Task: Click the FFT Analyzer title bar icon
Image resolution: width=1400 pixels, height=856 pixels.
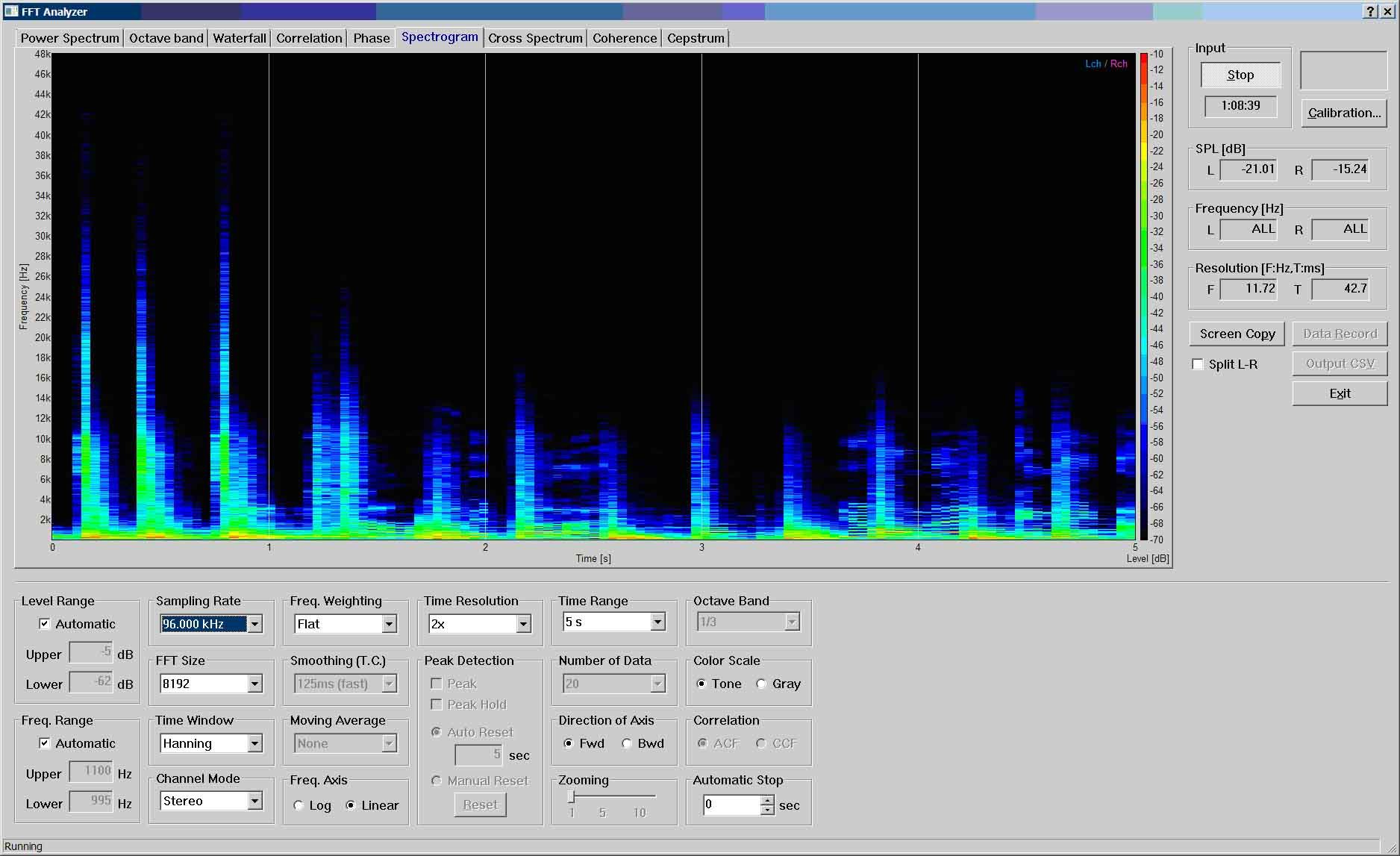Action: click(10, 11)
